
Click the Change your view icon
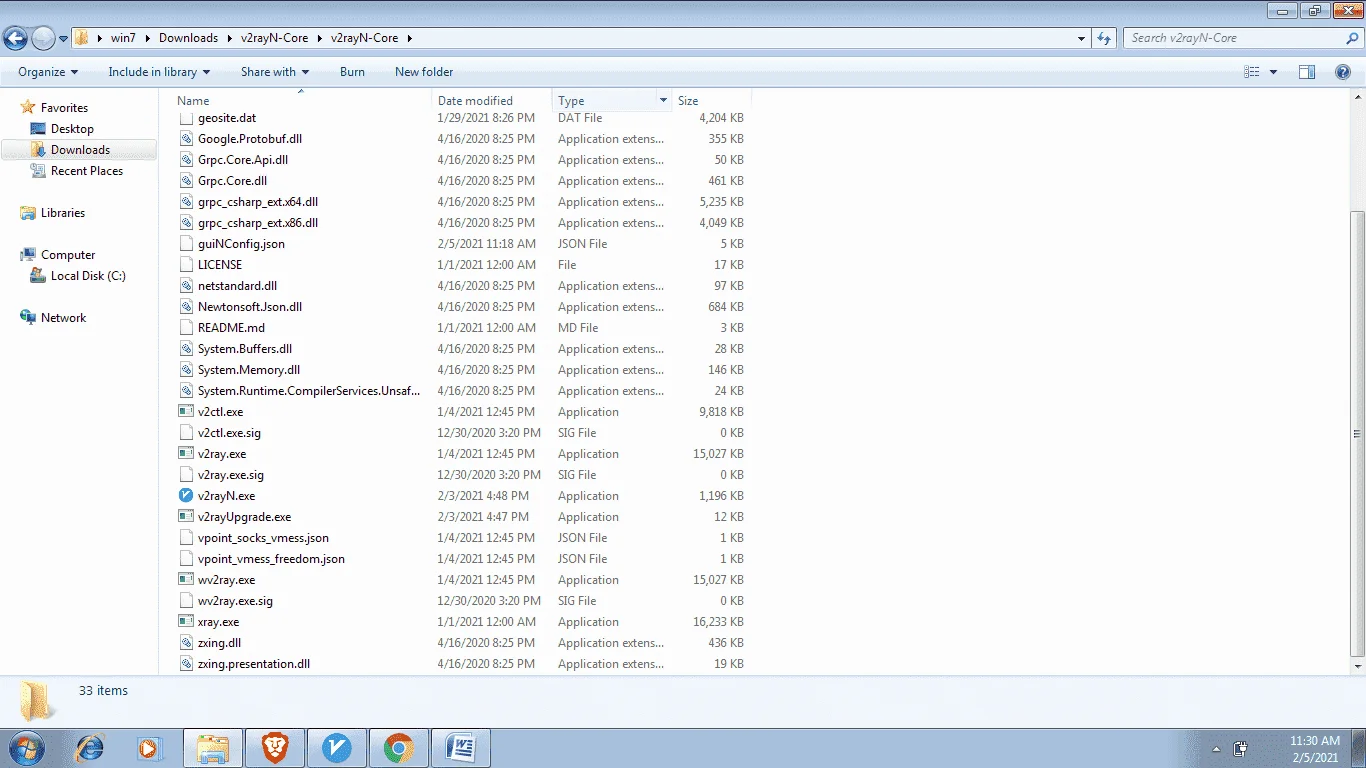1252,72
